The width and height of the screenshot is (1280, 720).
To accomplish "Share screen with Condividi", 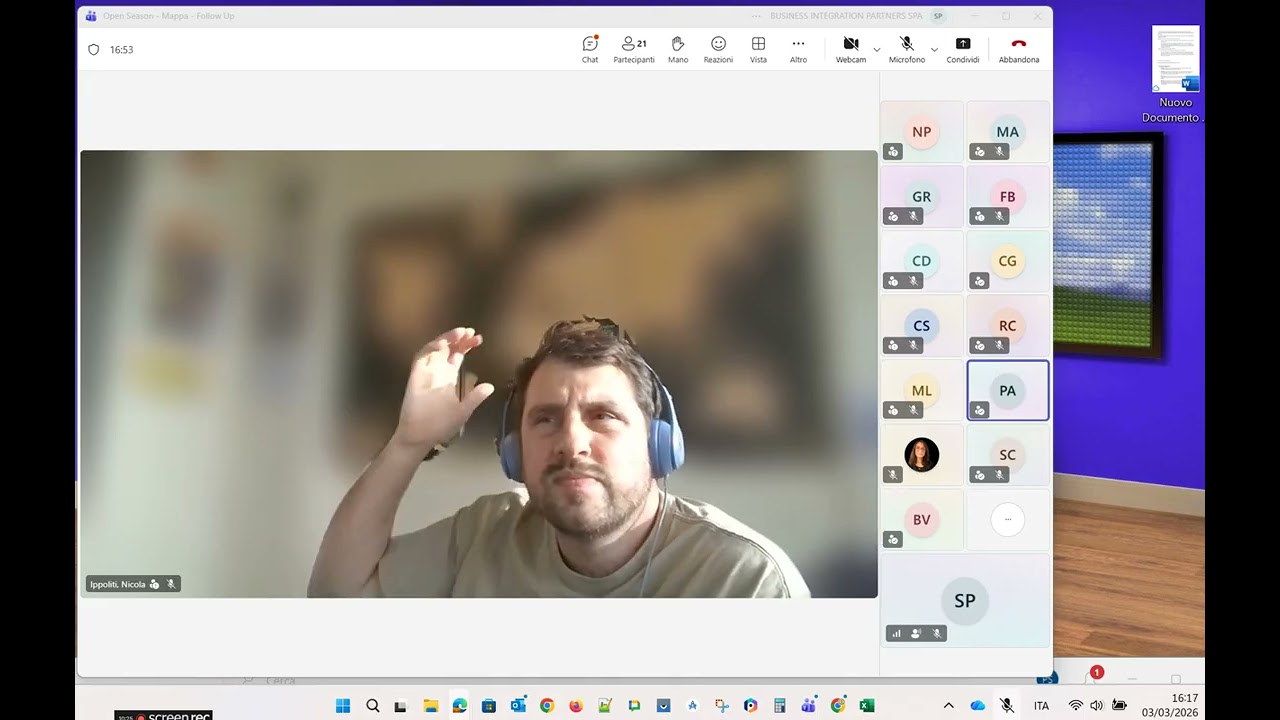I will tap(963, 49).
